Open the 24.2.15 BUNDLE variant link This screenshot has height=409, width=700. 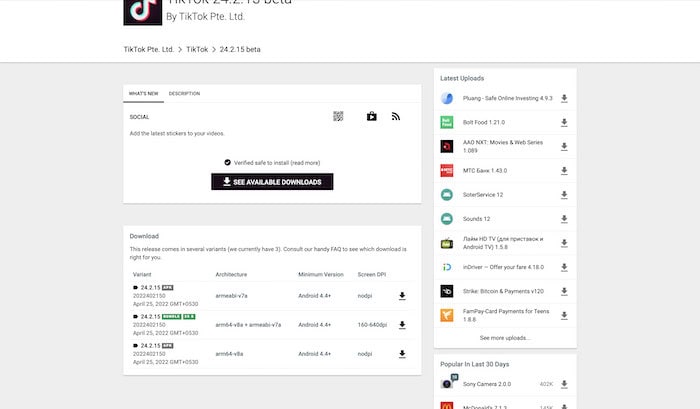(x=150, y=317)
